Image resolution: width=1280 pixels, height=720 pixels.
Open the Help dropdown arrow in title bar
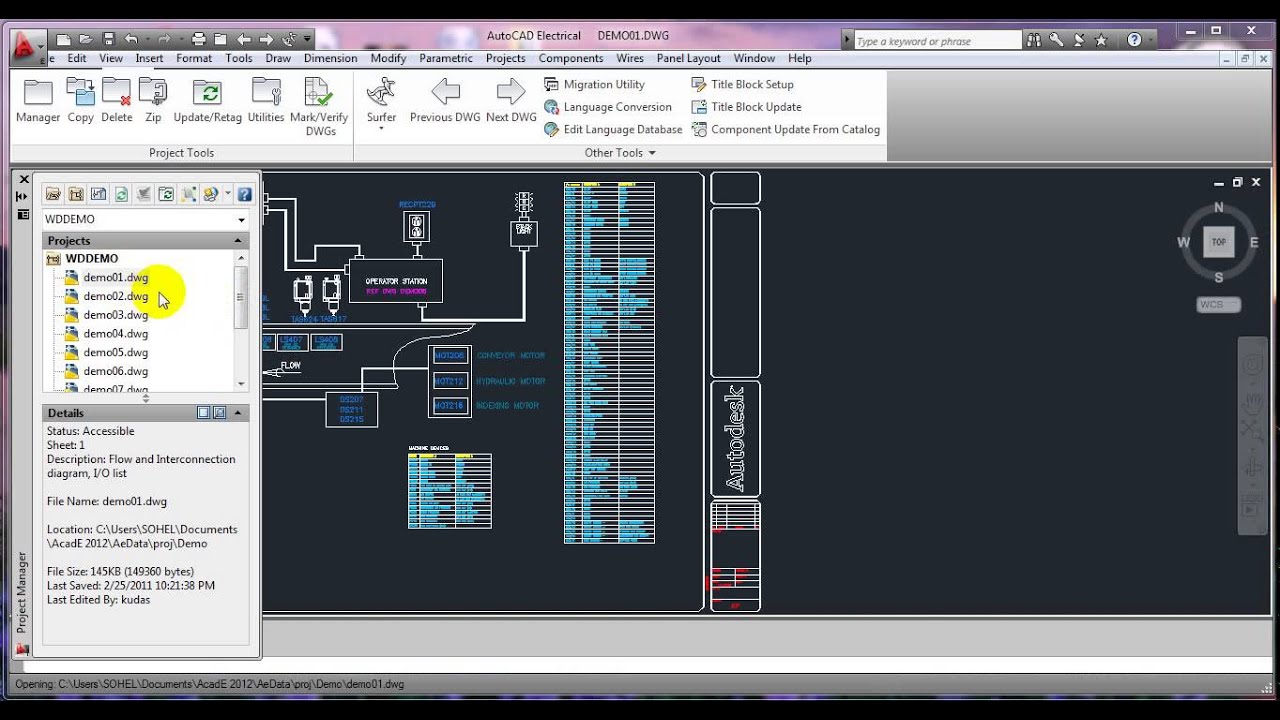coord(1153,40)
